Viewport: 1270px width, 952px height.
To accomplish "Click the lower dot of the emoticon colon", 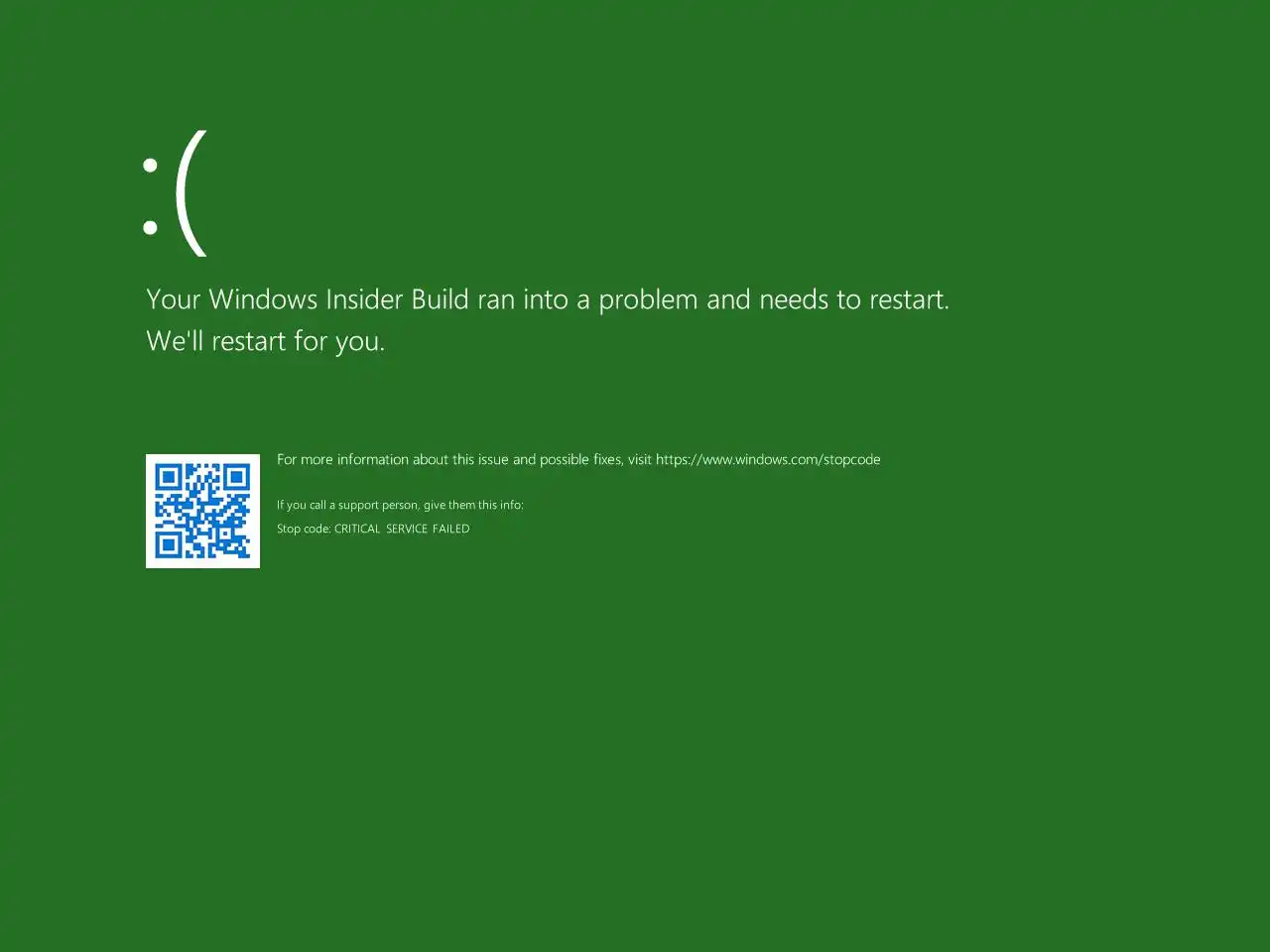I will coord(150,227).
